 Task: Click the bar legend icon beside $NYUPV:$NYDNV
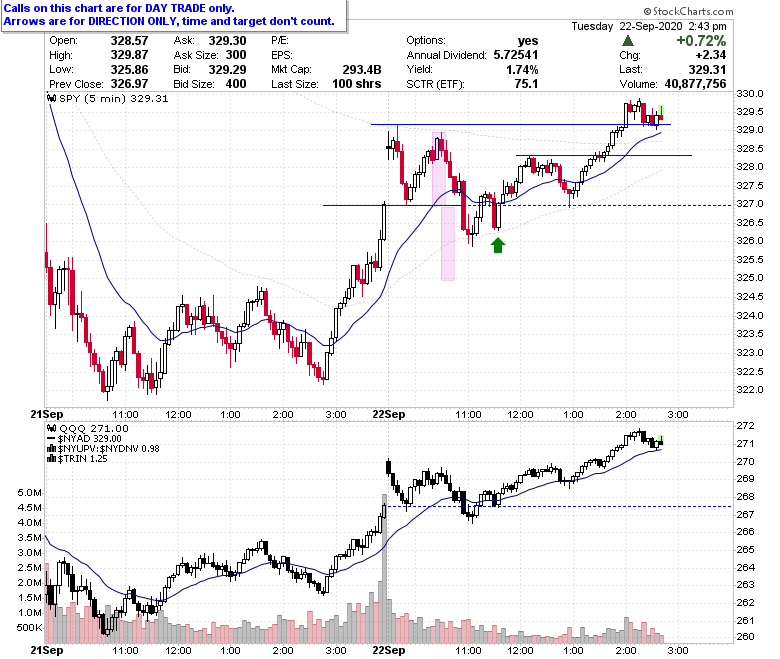click(x=51, y=449)
